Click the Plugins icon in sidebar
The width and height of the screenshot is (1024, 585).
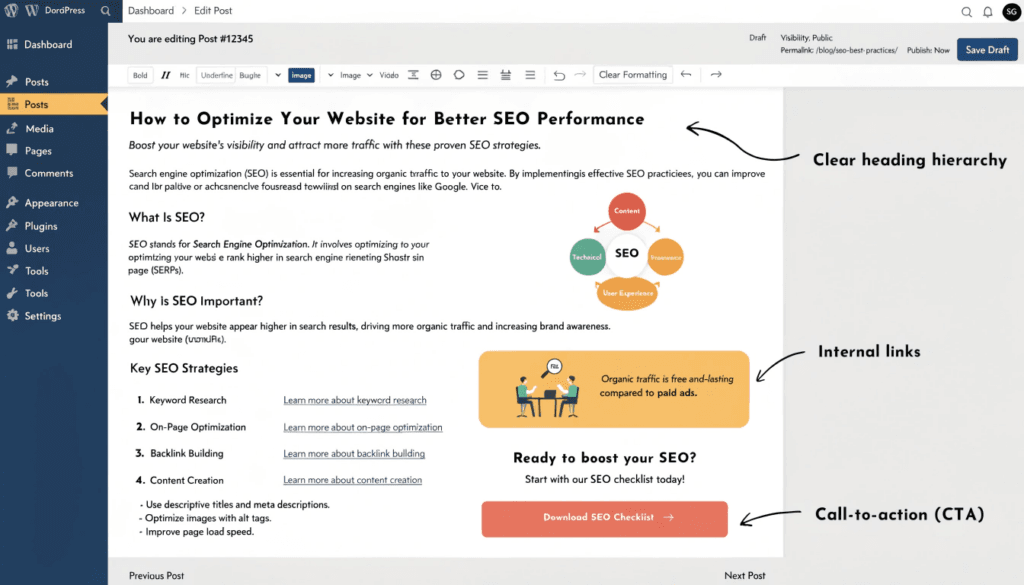(x=12, y=225)
